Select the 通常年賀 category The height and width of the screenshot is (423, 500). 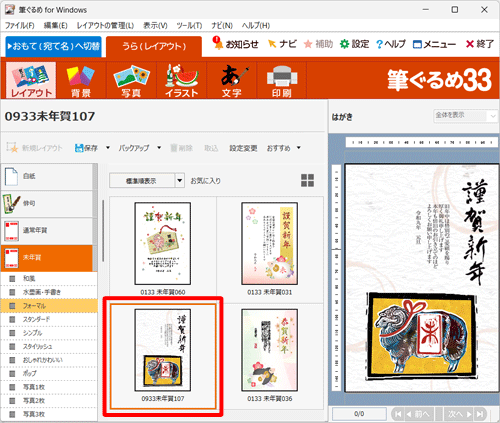(x=47, y=230)
